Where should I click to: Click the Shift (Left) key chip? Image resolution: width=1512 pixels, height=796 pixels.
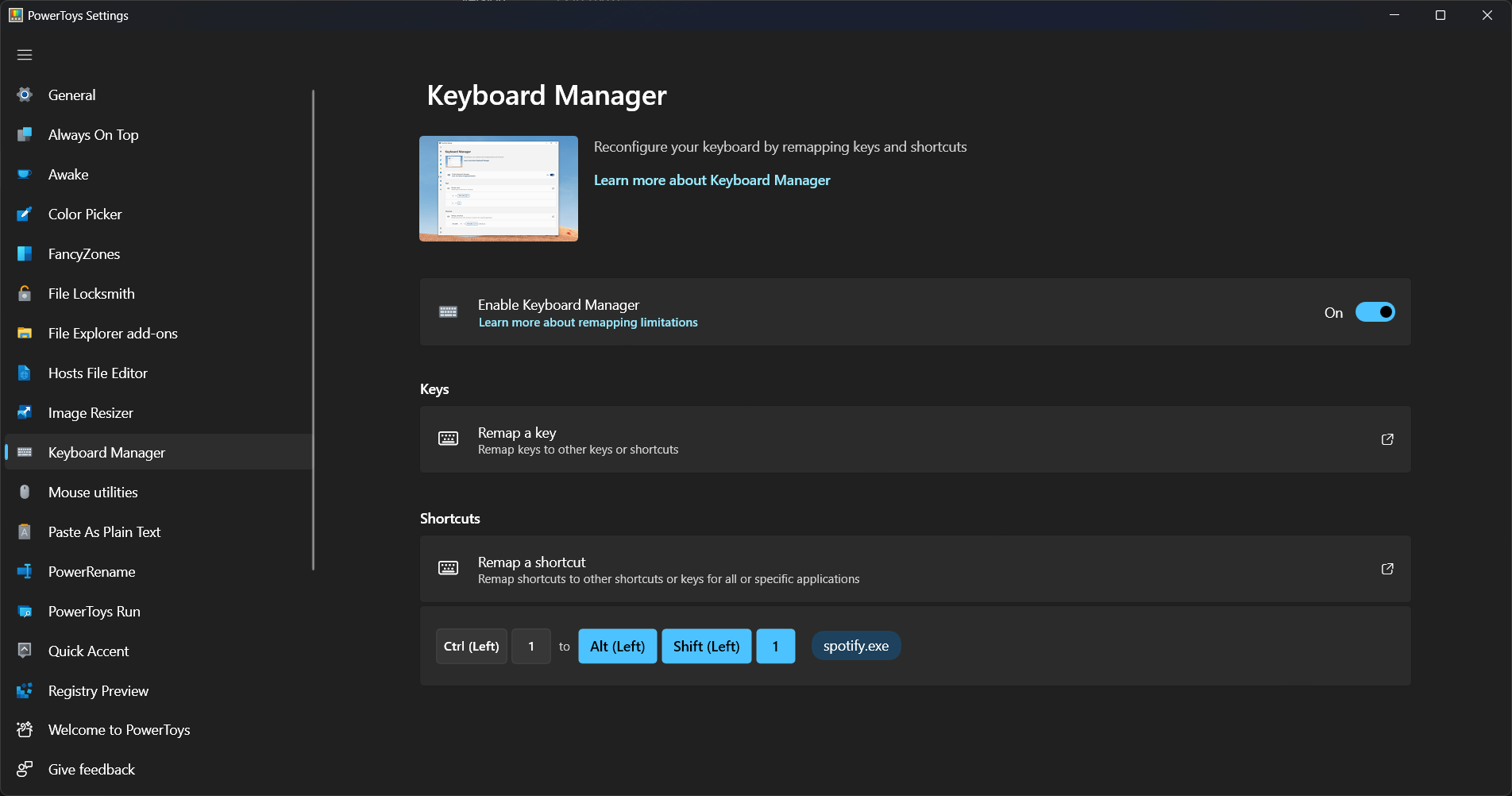[706, 646]
